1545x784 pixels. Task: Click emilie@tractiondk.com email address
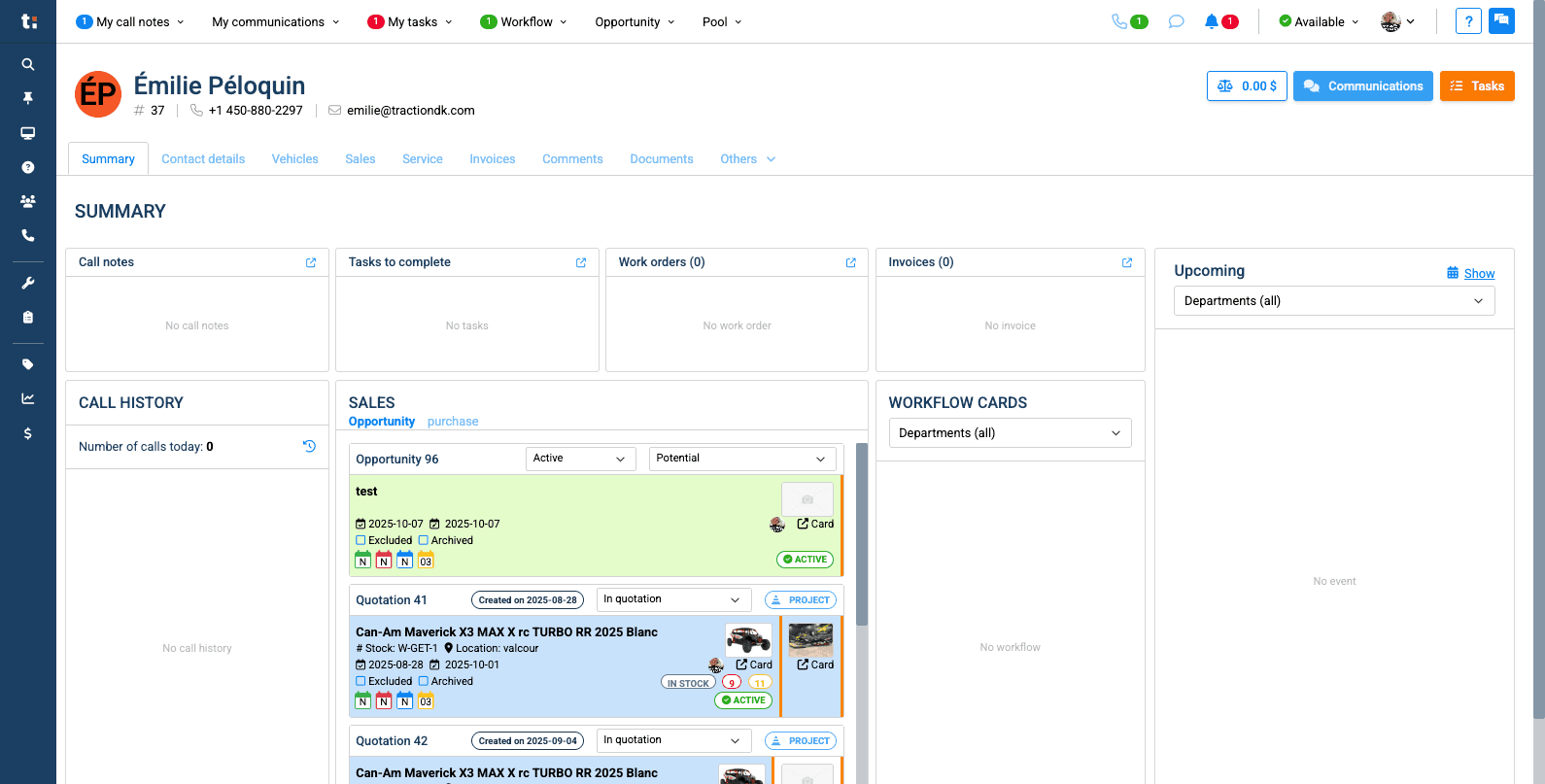click(x=411, y=111)
